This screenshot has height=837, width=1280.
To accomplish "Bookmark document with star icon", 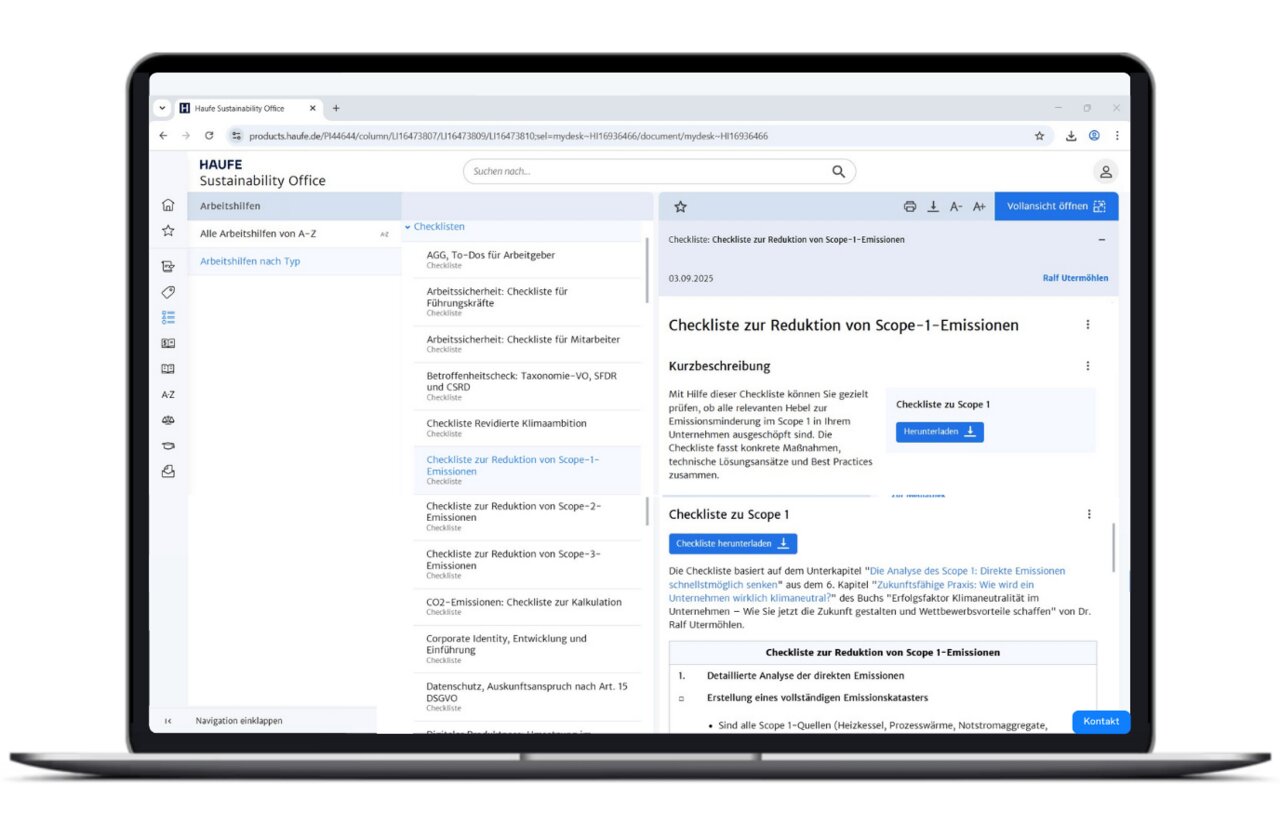I will [681, 207].
